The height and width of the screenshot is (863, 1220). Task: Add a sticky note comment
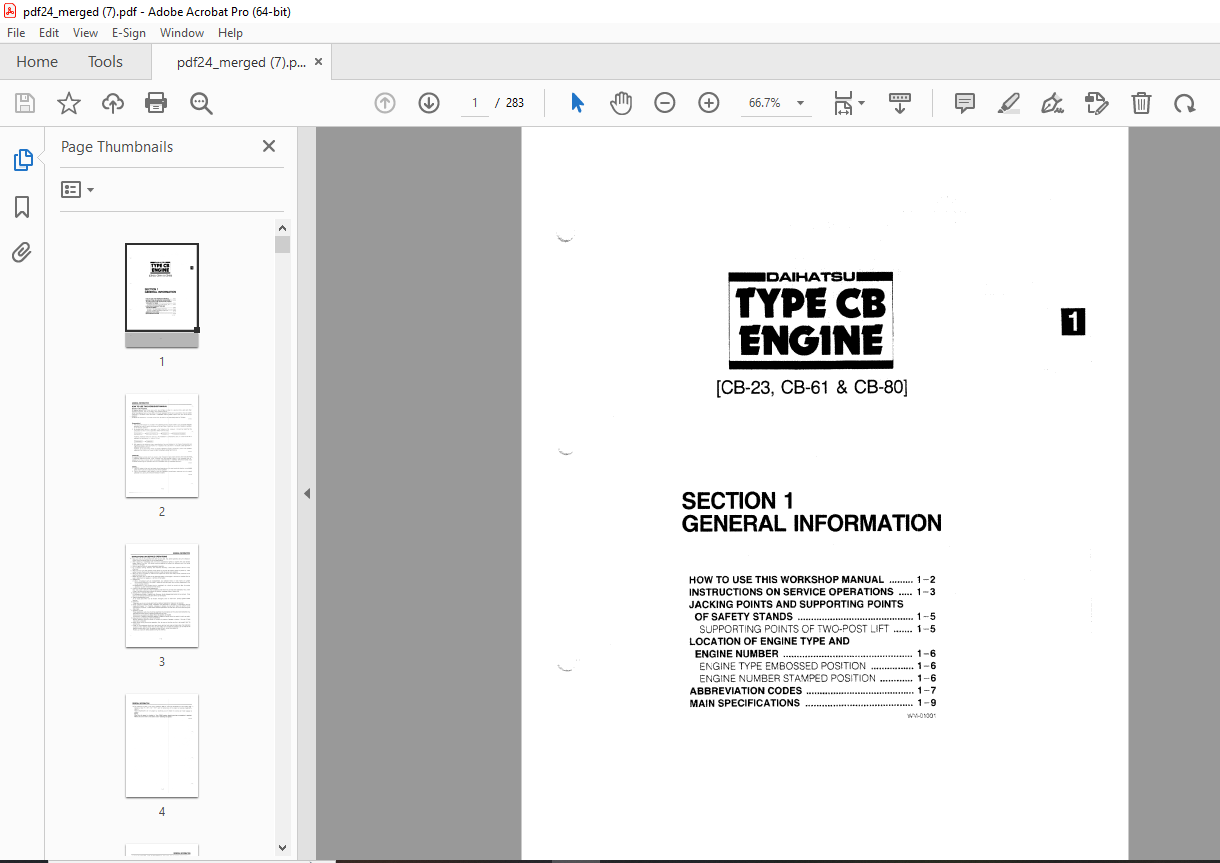(965, 103)
